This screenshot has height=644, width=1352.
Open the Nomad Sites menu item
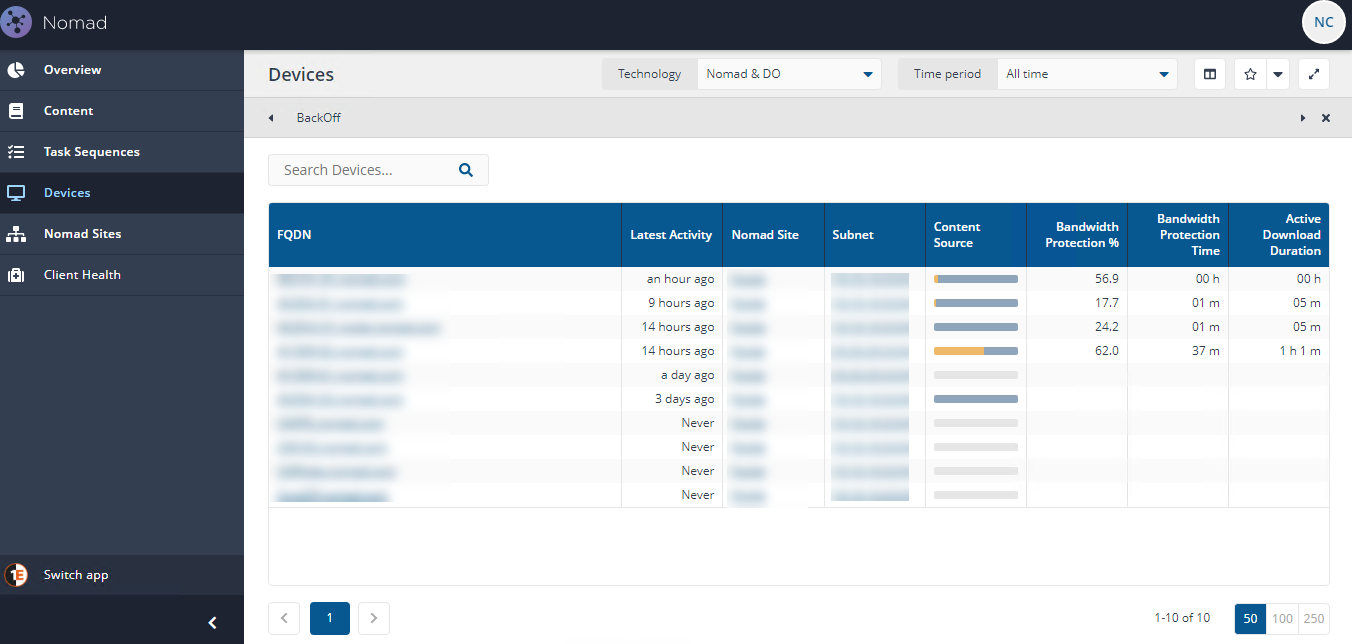pyautogui.click(x=122, y=234)
